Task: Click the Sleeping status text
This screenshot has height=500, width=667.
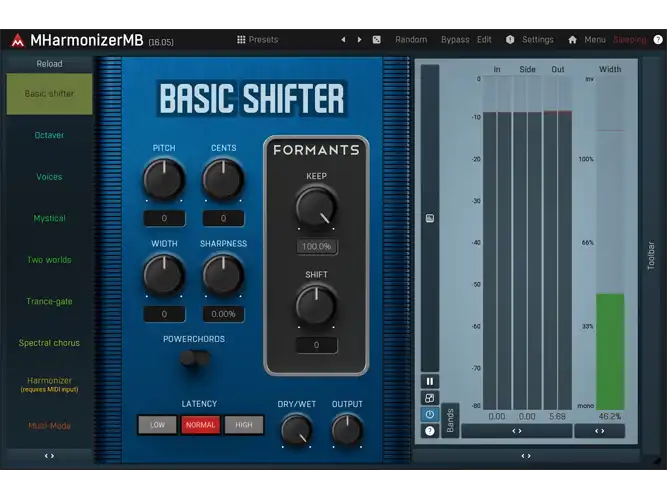Action: [x=630, y=40]
